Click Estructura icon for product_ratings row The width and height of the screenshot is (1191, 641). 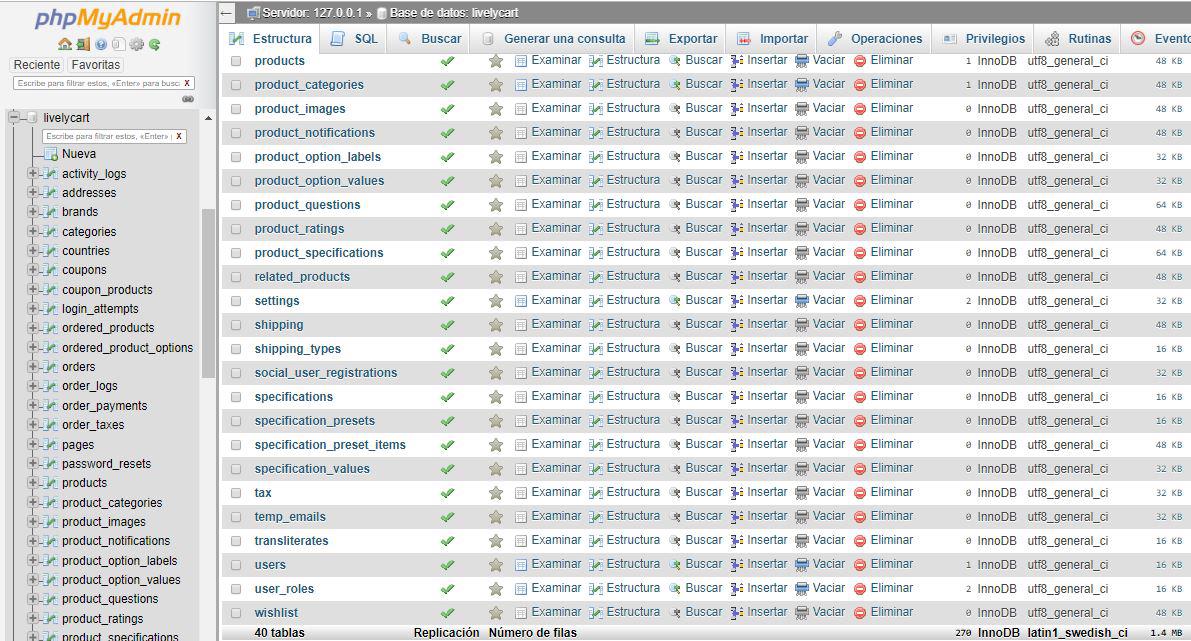[x=596, y=229]
